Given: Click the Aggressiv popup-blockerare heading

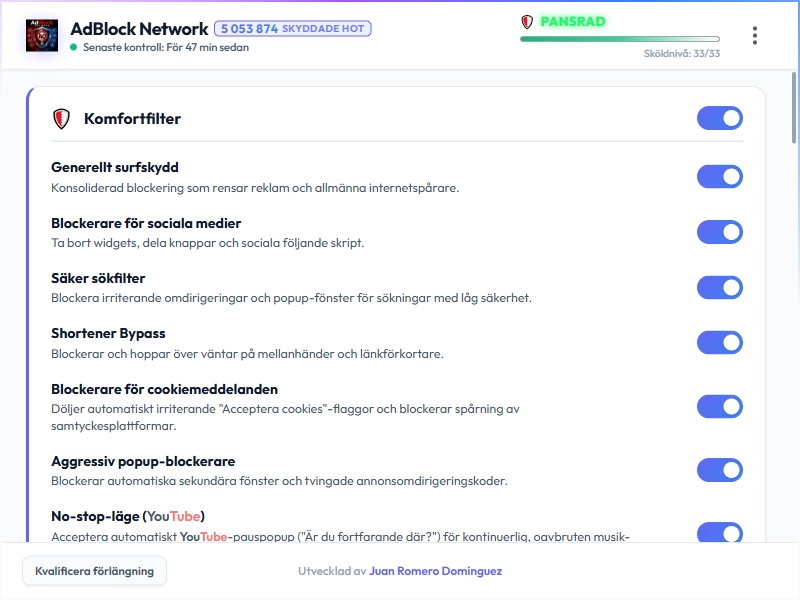Looking at the screenshot, I should coord(143,461).
